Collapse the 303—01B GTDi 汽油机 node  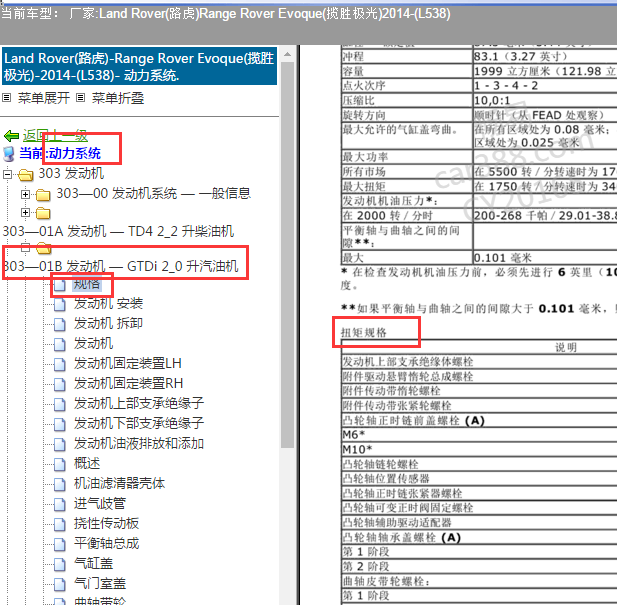[25, 248]
